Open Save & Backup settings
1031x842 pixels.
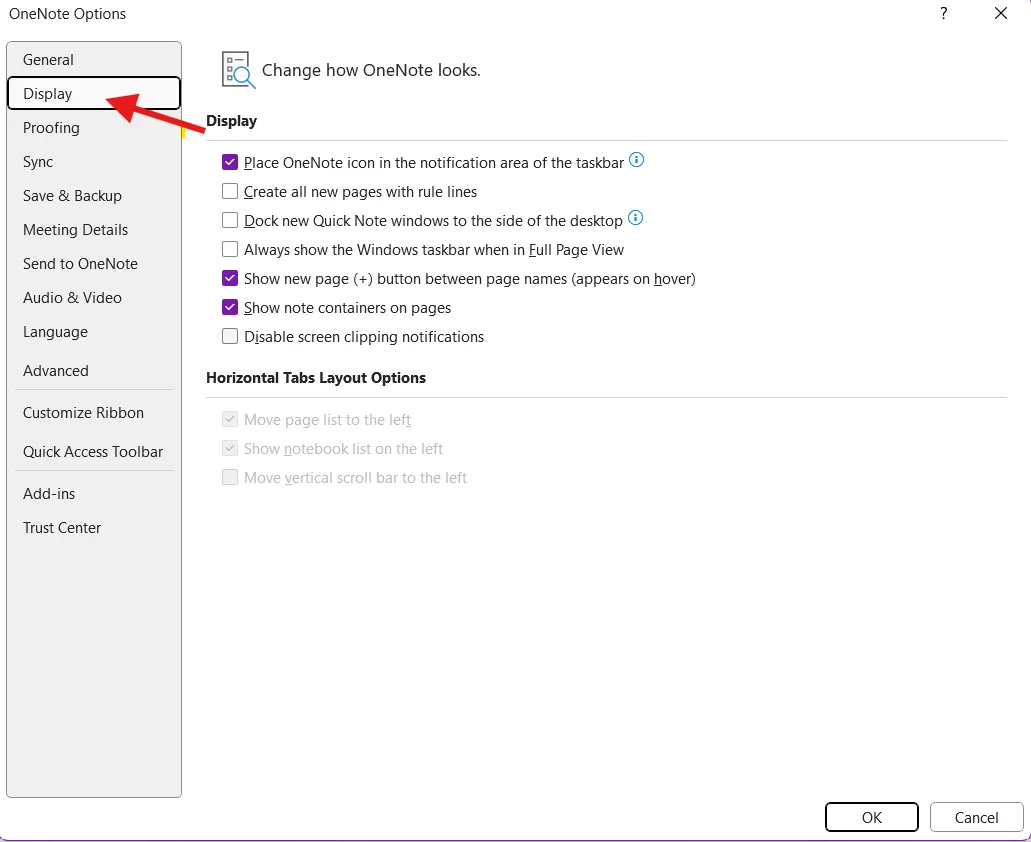(x=93, y=196)
